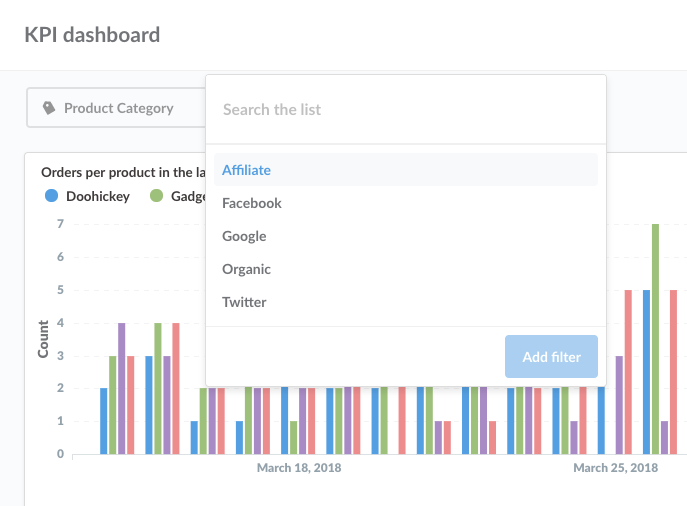Screen dimensions: 687x506
Task: Open the 'Orders per product' chart title
Action: [x=122, y=172]
